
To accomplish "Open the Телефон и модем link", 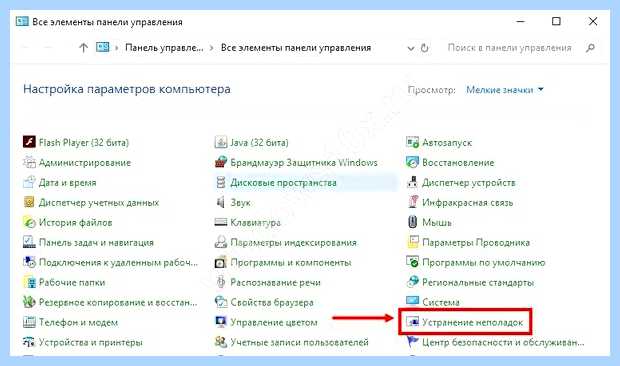I will [x=78, y=323].
